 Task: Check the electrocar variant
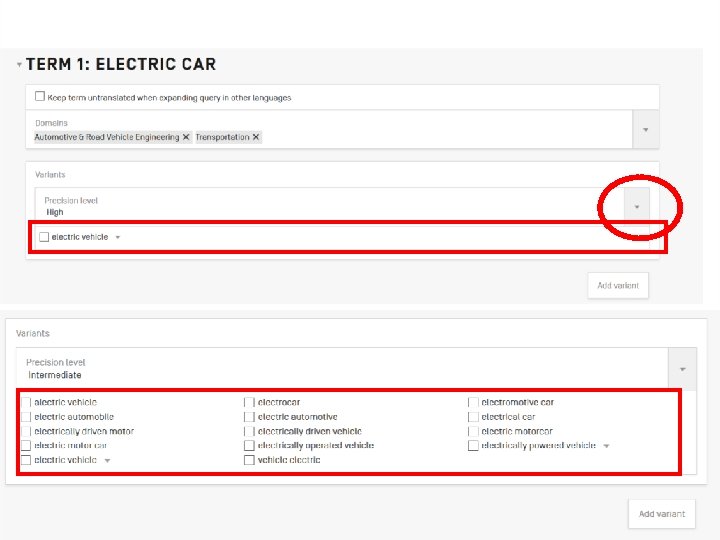click(x=249, y=402)
